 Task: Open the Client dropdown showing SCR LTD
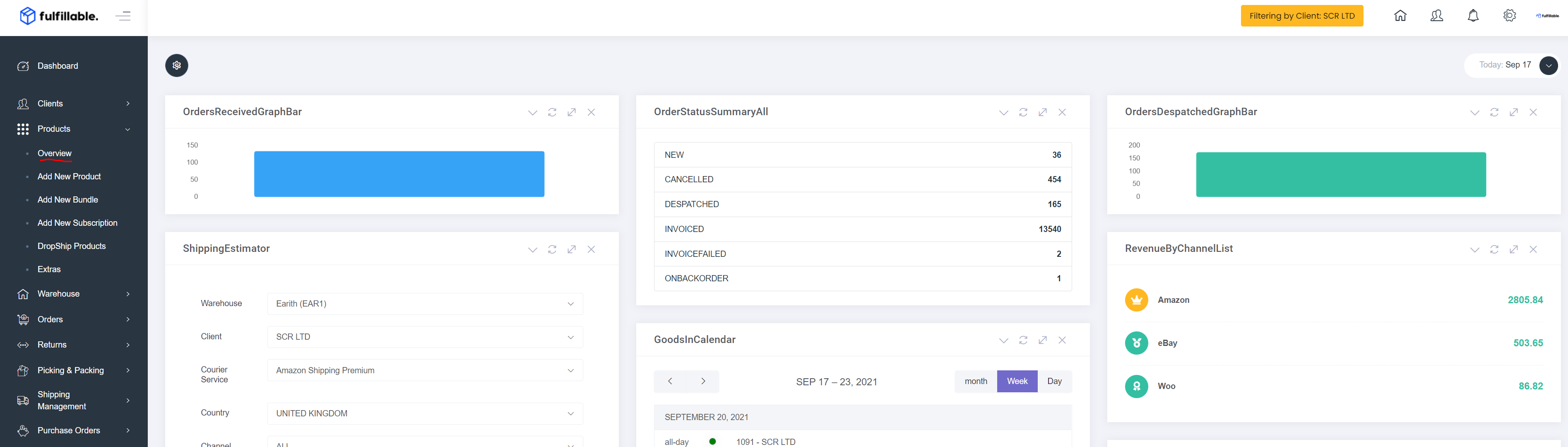point(425,337)
